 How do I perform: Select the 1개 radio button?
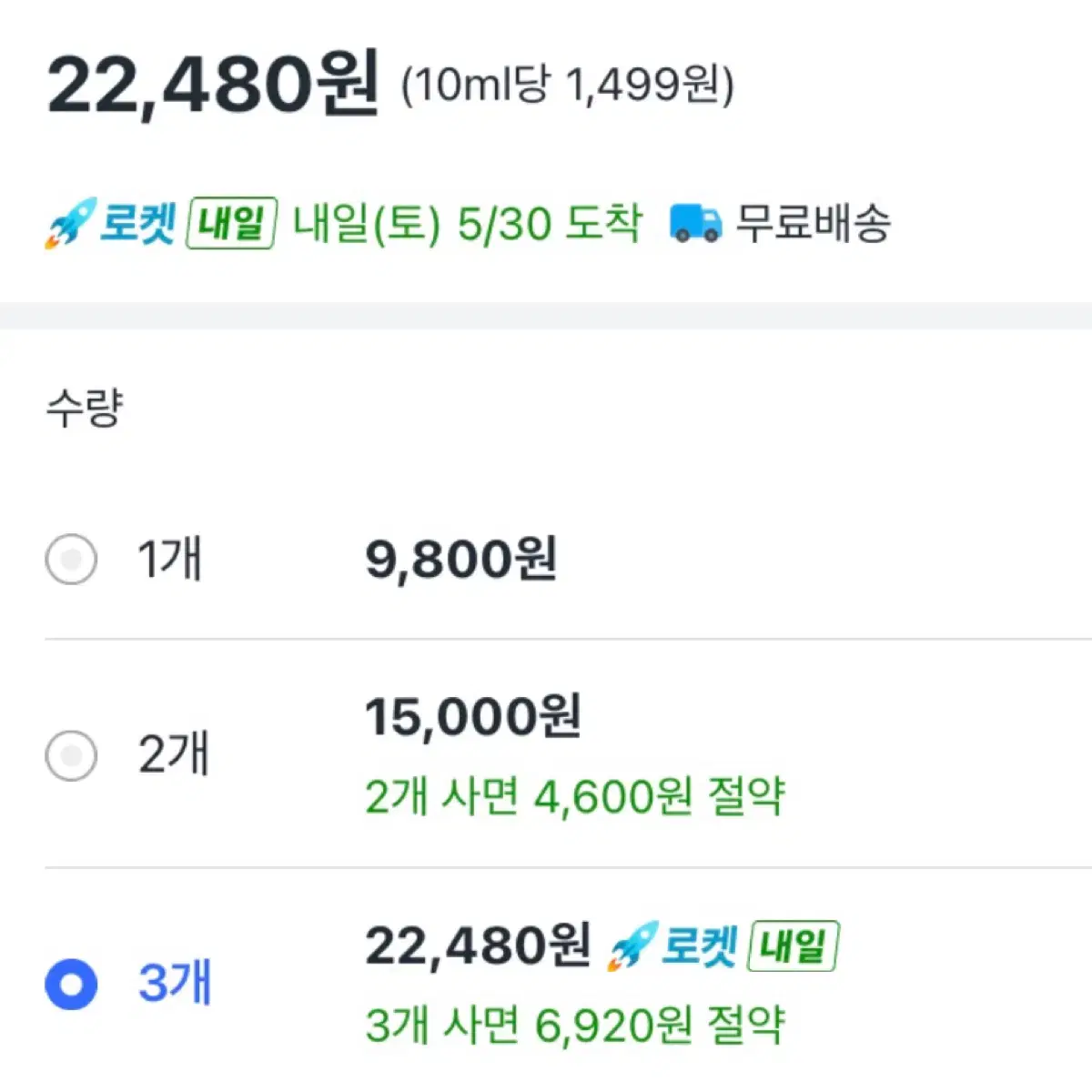[x=71, y=559]
